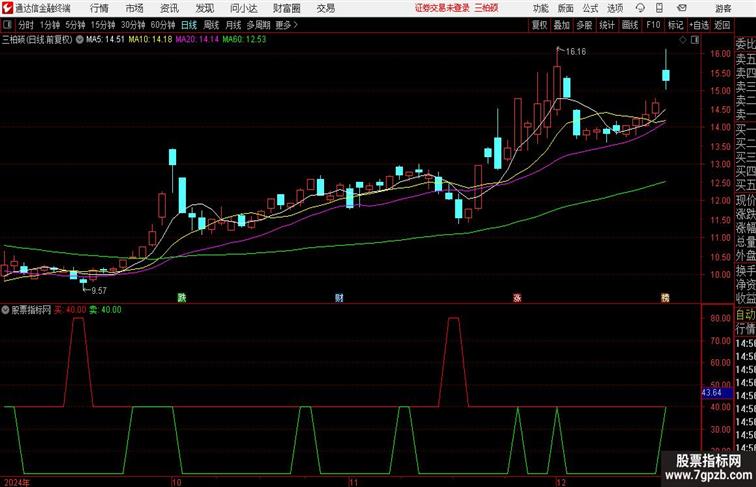
Task: Open the 交易 menu
Action: point(325,8)
